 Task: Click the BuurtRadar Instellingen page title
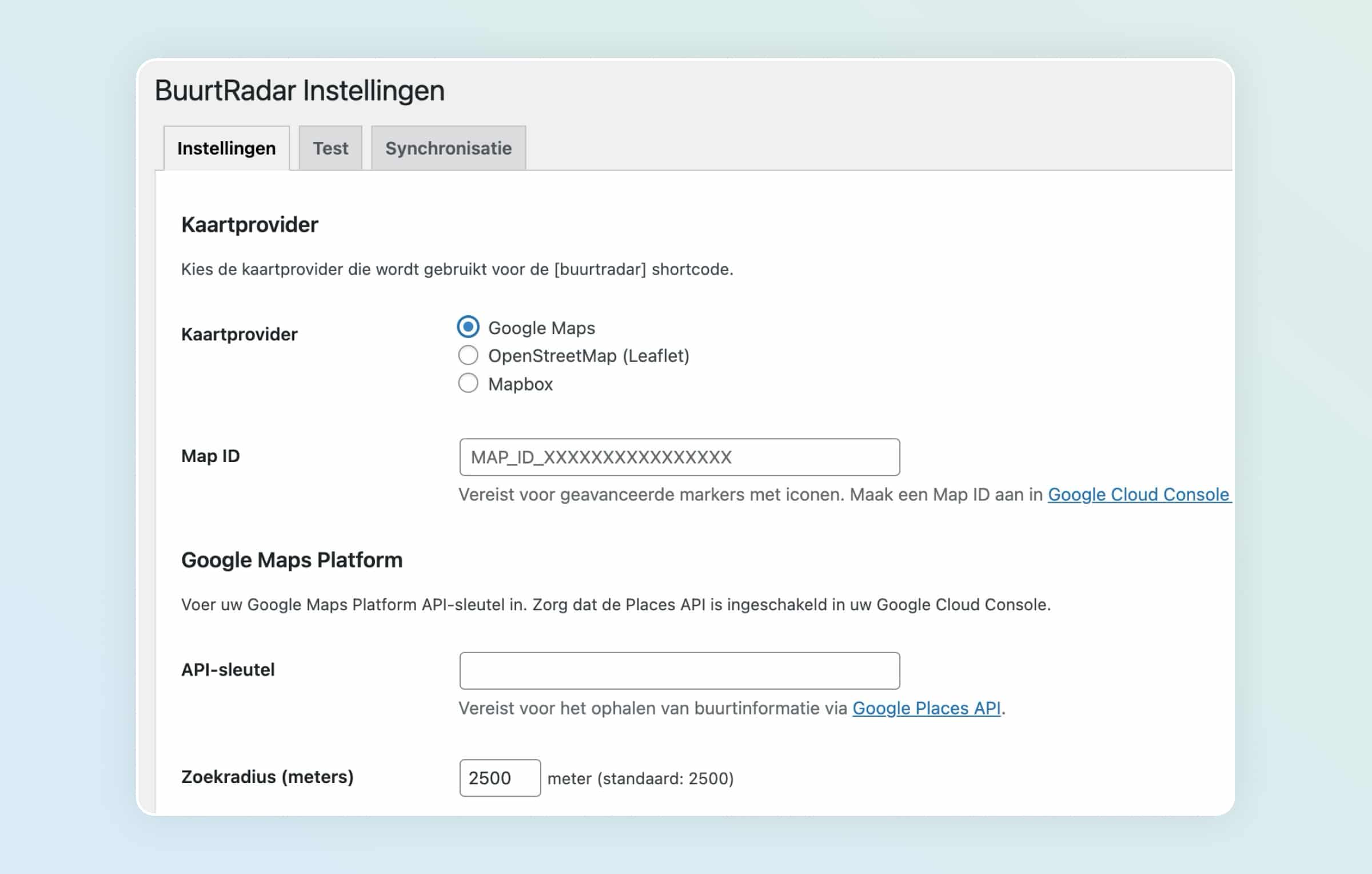point(300,90)
